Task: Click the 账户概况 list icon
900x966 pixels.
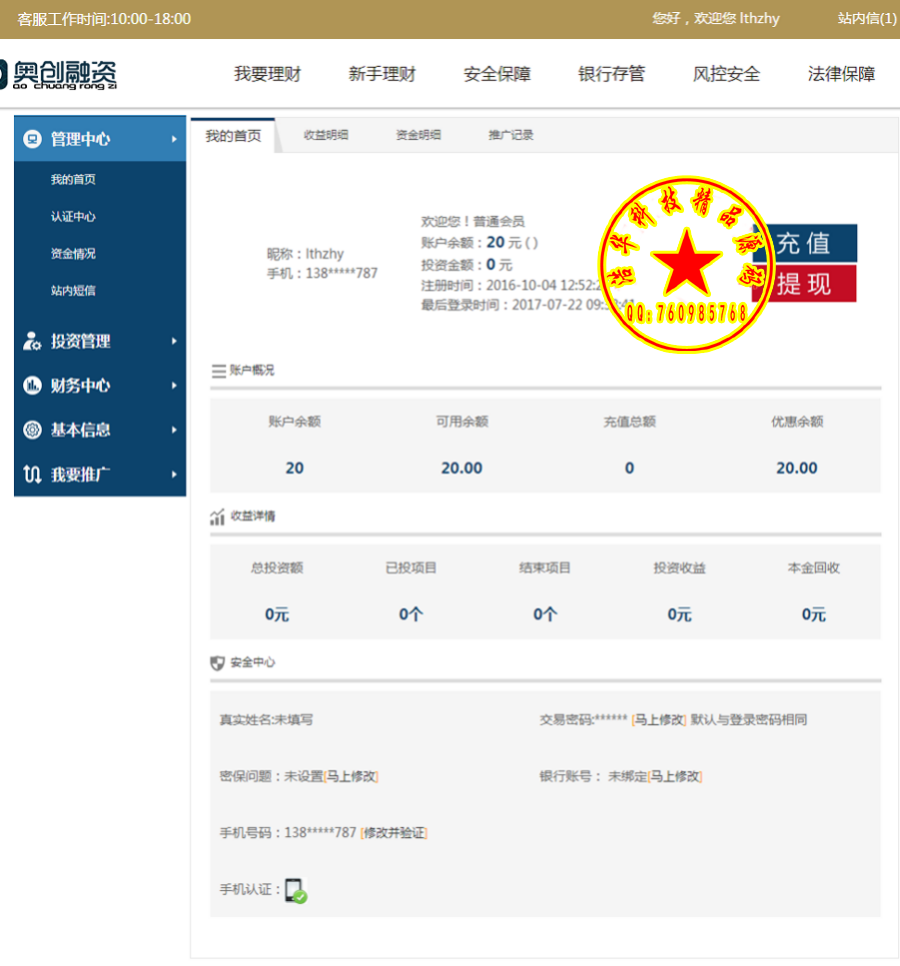Action: point(218,371)
